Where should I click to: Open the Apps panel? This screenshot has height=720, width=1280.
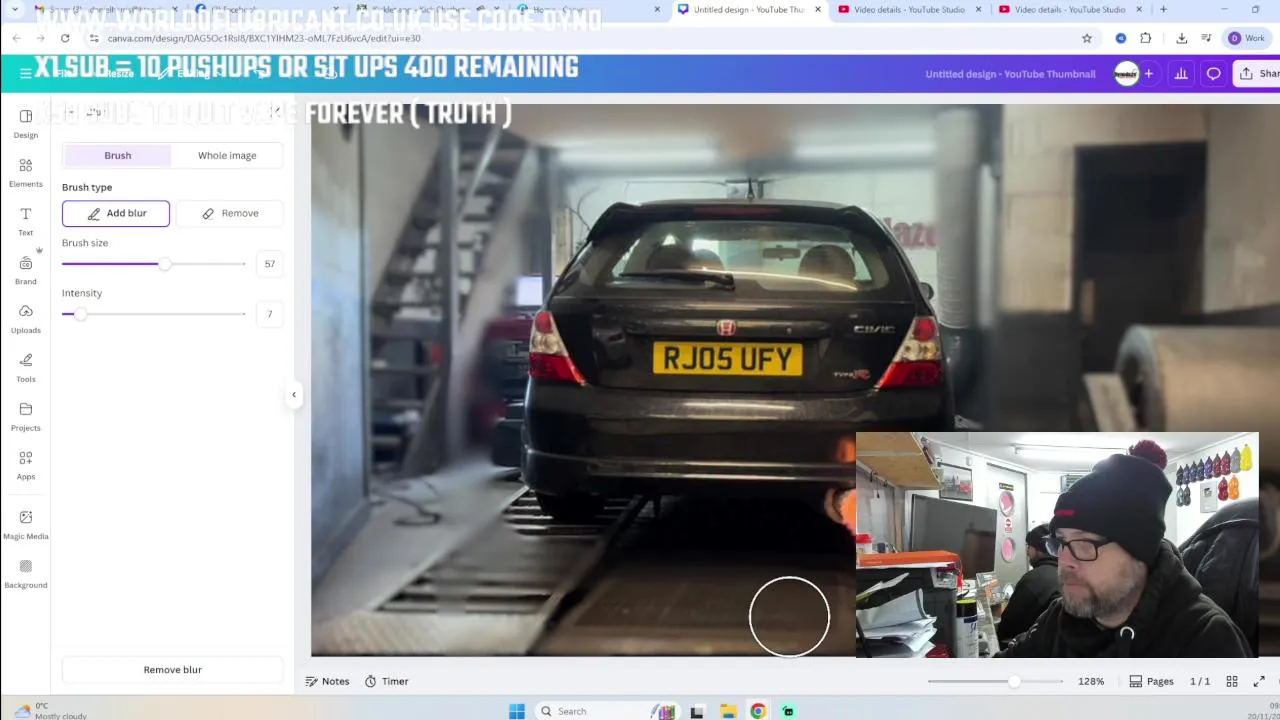(25, 465)
